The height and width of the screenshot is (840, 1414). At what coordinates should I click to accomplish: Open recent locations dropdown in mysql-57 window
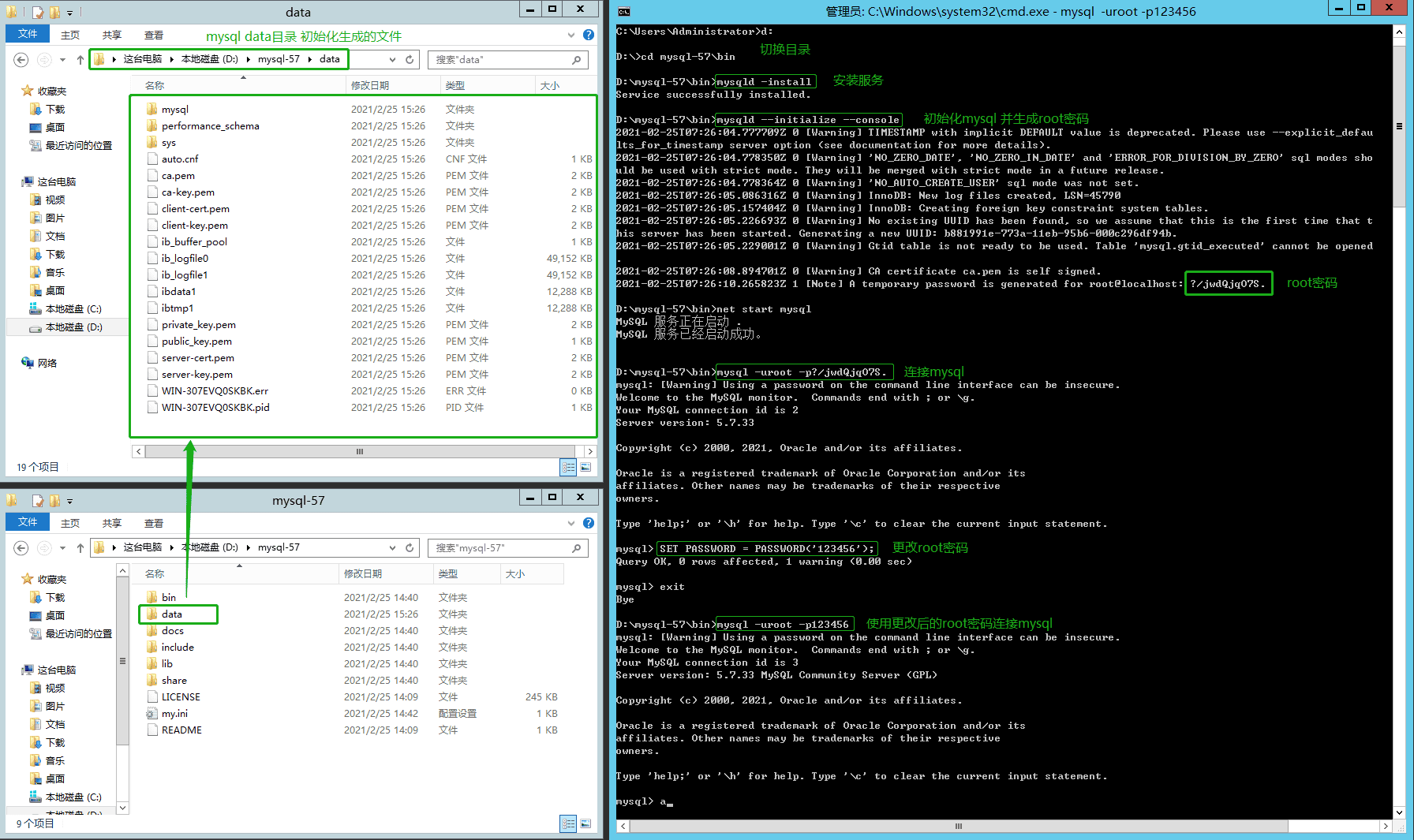pyautogui.click(x=62, y=548)
